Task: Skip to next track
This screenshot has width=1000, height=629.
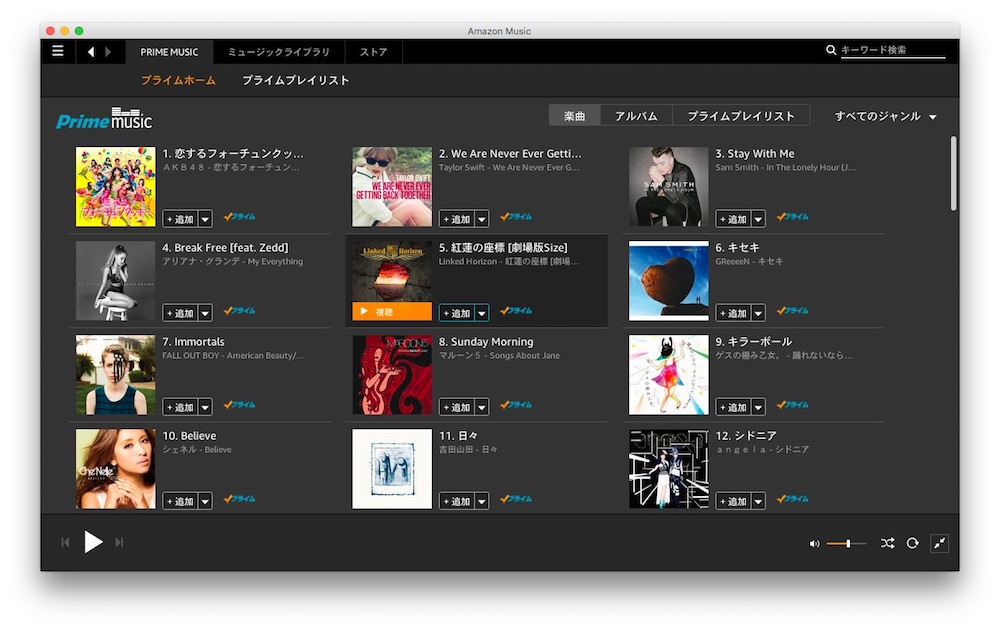Action: 119,542
